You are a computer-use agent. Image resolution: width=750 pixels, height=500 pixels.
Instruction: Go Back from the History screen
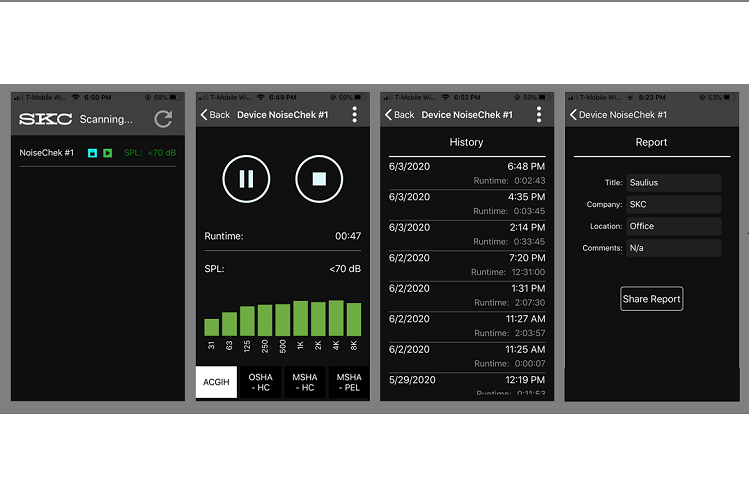point(400,115)
